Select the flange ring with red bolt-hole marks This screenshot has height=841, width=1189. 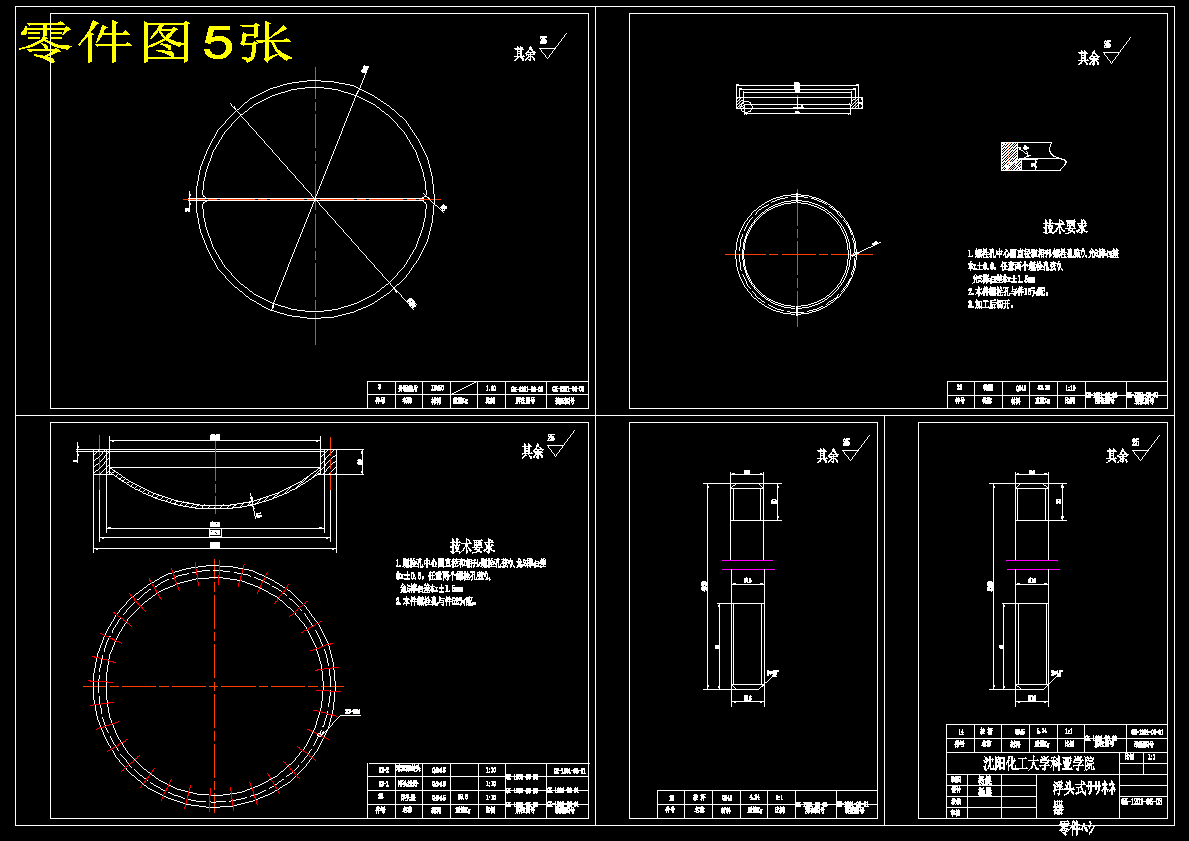click(215, 686)
